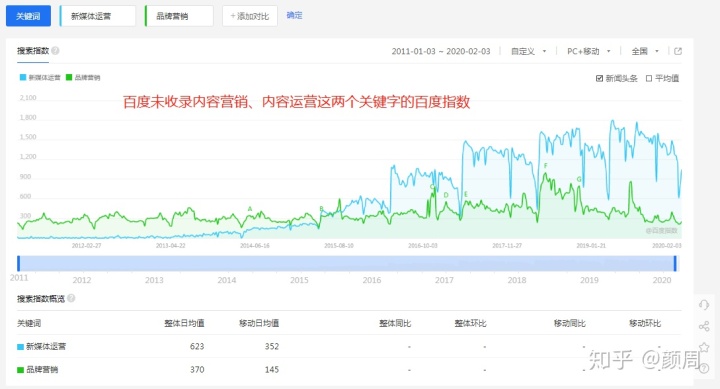Click news marker F on the chart
The height and width of the screenshot is (389, 720).
pyautogui.click(x=546, y=166)
